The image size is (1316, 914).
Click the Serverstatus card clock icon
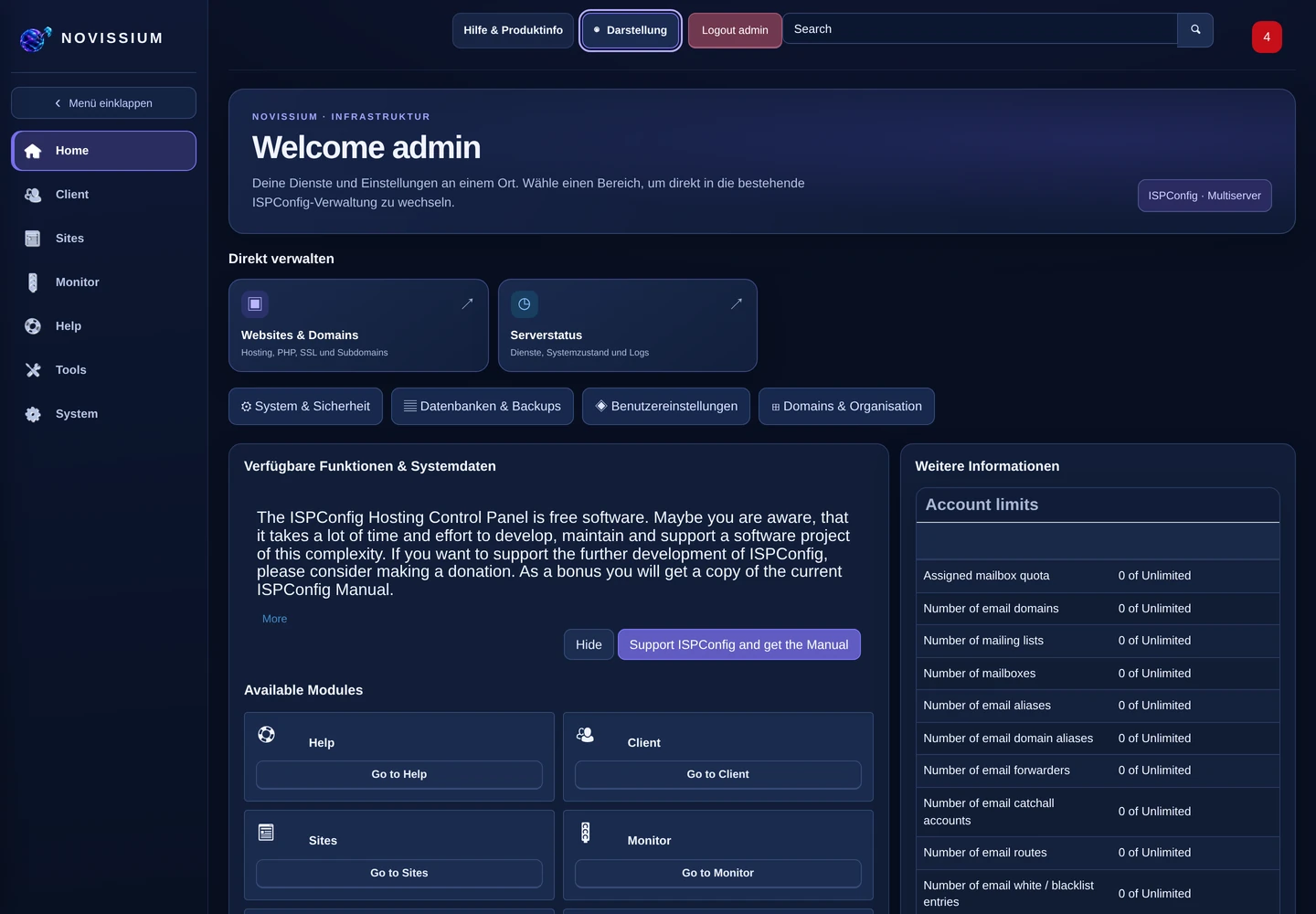[525, 304]
